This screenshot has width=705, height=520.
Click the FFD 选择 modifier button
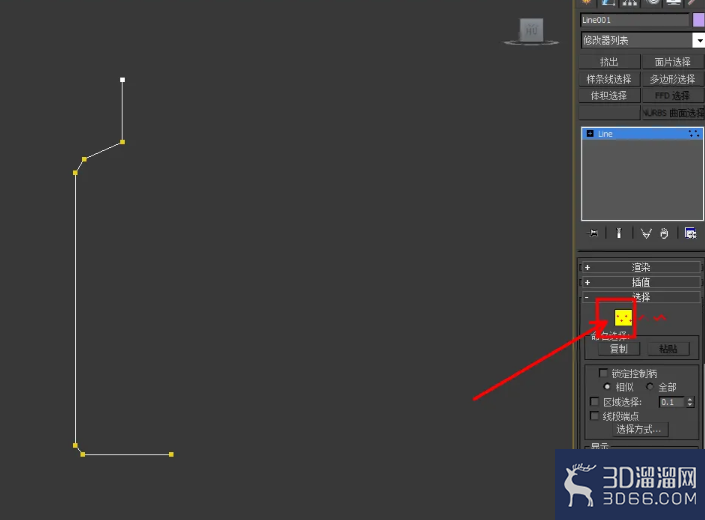tap(673, 96)
